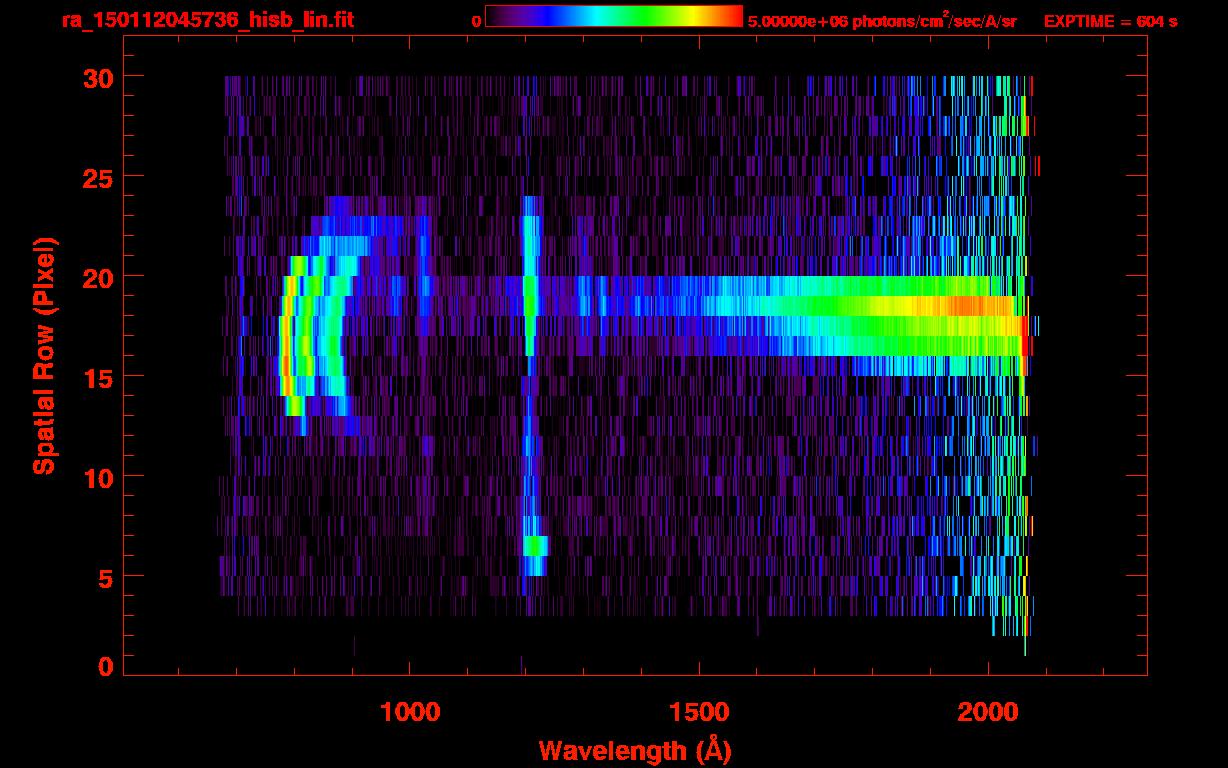Click the y-axis tick label 20
This screenshot has width=1228, height=768.
(98, 277)
